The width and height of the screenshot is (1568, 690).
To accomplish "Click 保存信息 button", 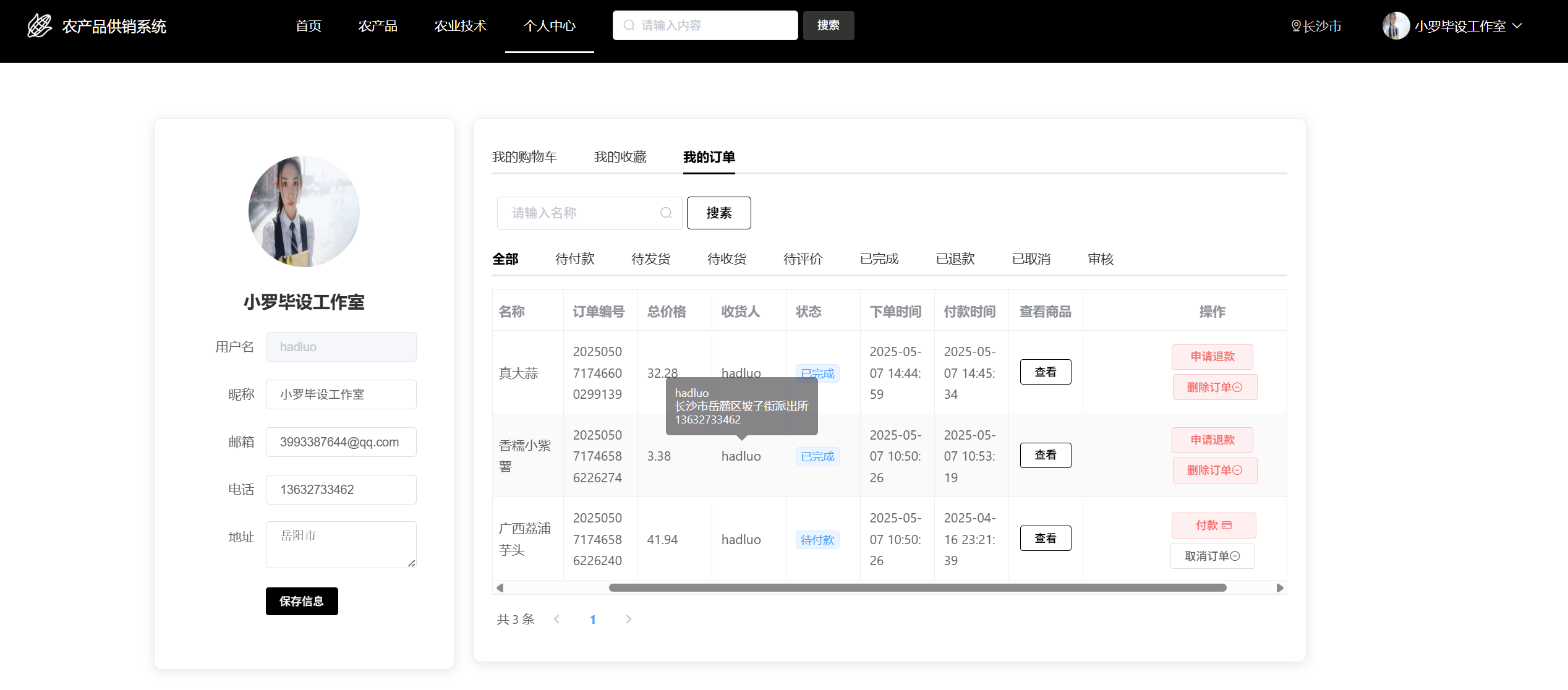I will tap(302, 601).
